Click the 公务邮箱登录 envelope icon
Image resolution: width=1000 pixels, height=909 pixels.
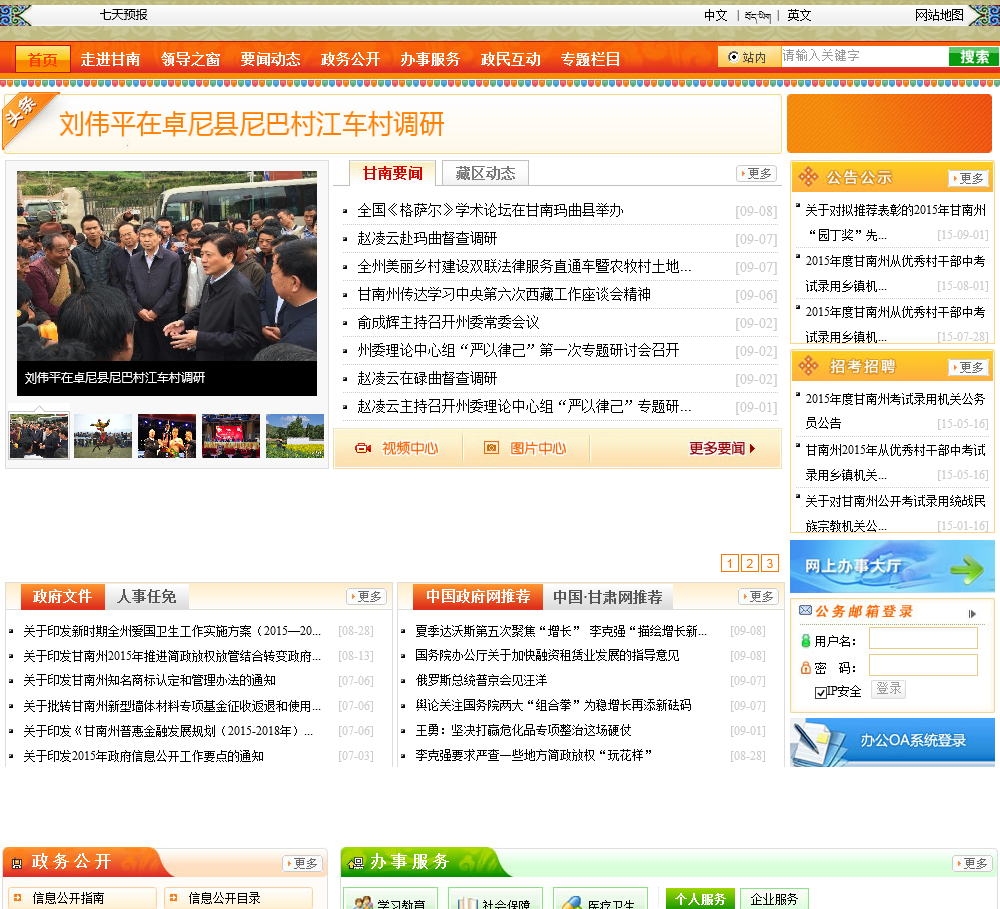point(805,610)
